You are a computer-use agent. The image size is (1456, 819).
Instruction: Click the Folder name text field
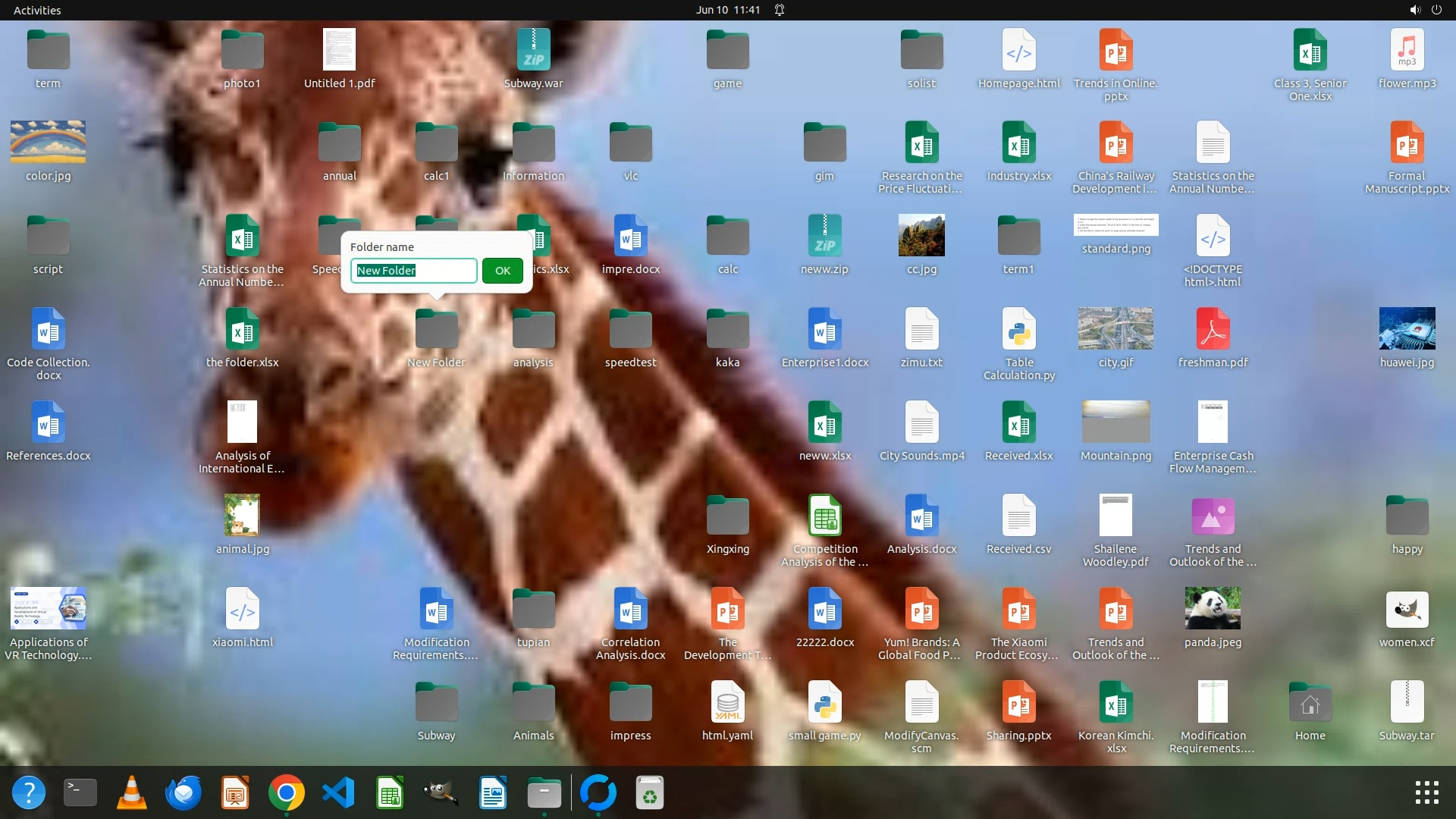(x=413, y=271)
